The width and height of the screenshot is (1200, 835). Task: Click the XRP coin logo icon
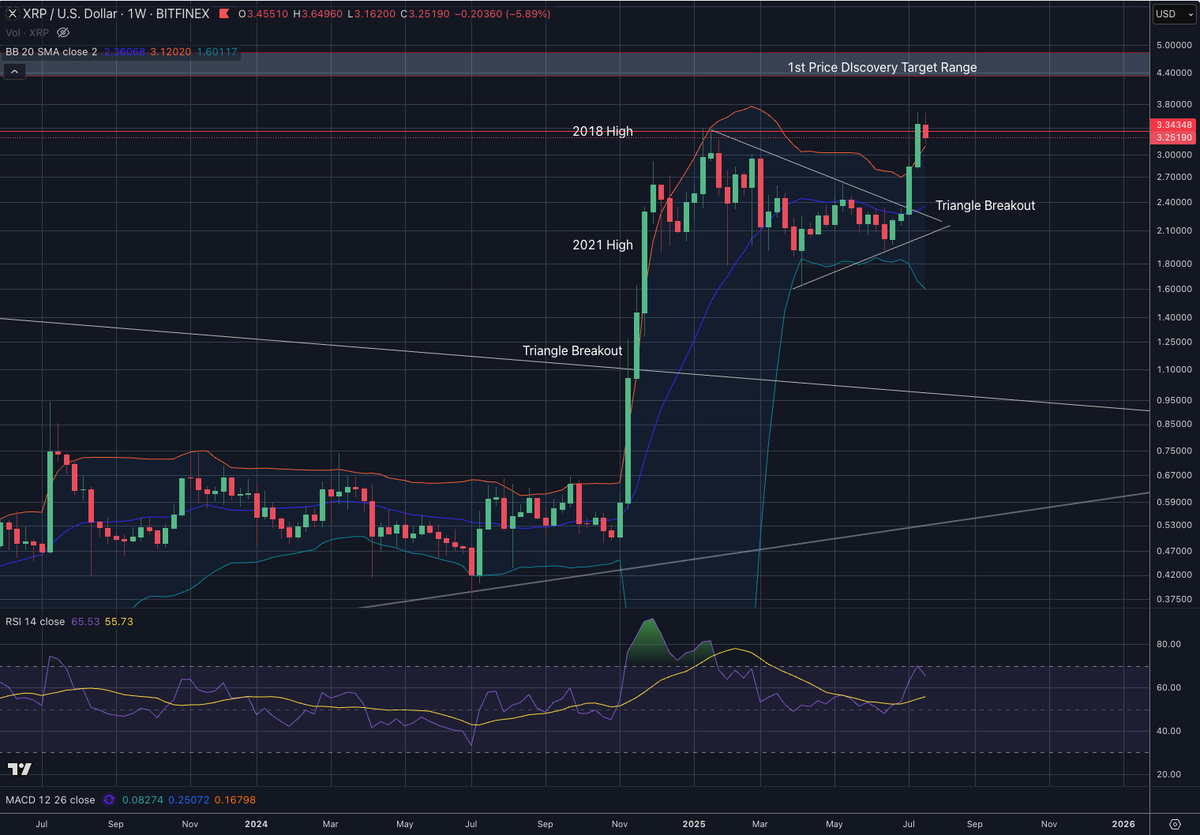pos(12,15)
